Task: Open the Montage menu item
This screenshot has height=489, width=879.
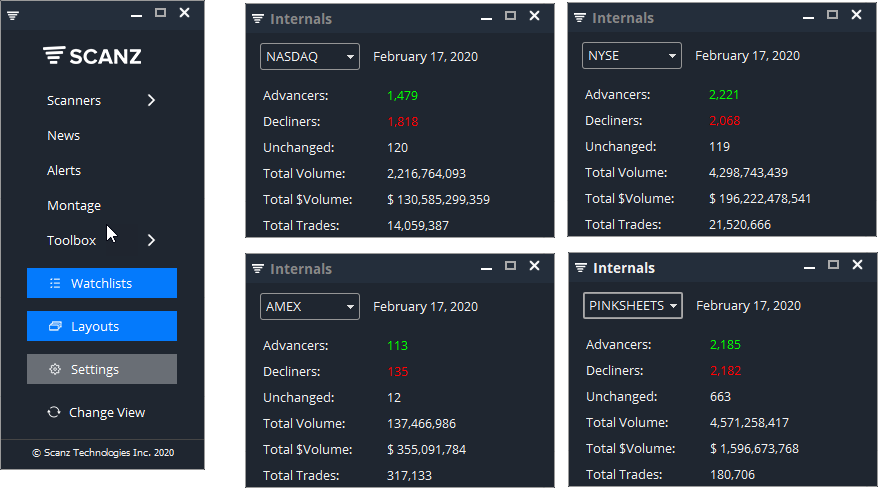Action: click(74, 206)
